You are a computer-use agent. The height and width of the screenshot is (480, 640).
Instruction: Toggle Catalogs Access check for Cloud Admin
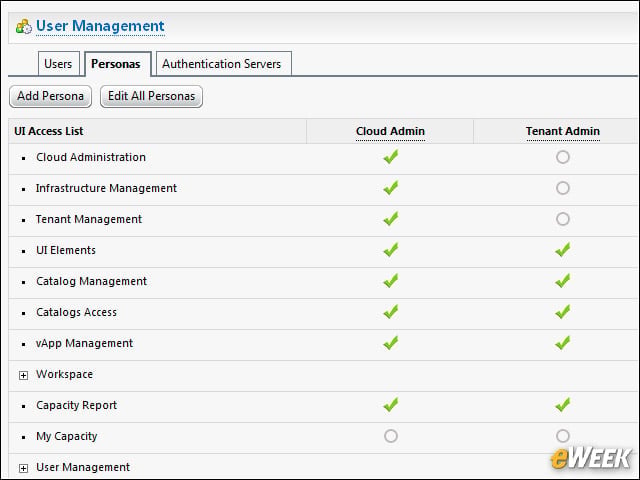click(391, 312)
